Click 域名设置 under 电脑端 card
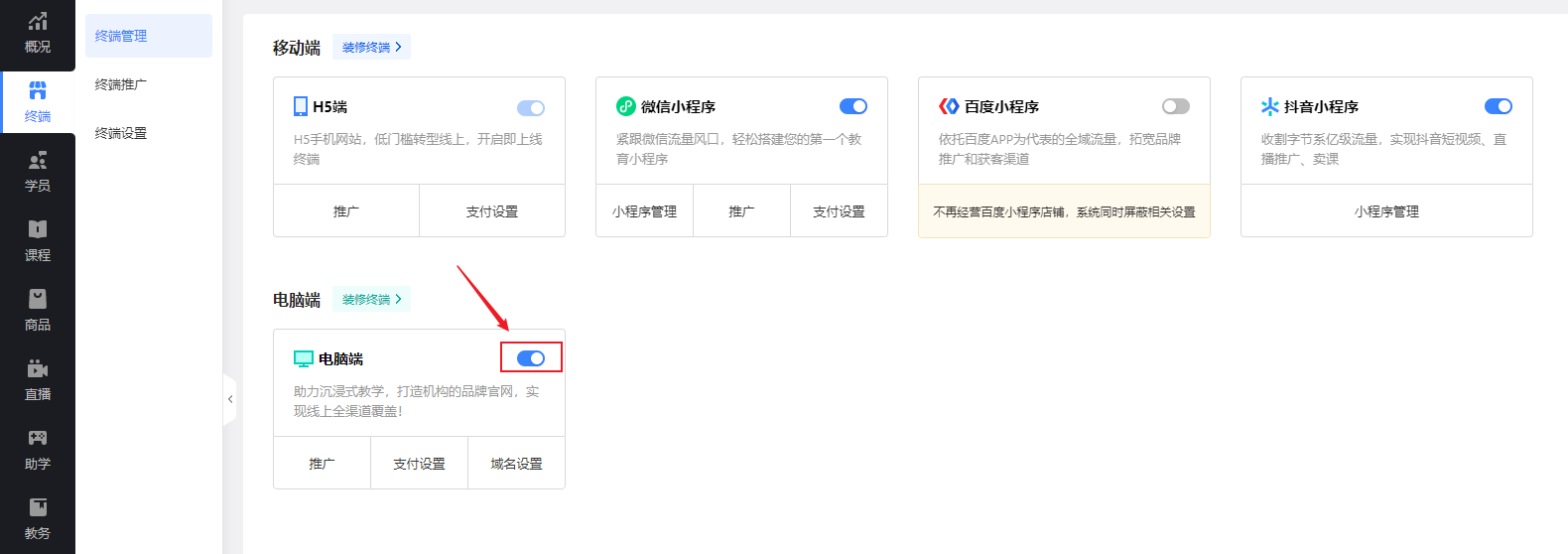Screen dimensions: 1568x554 pos(516,464)
